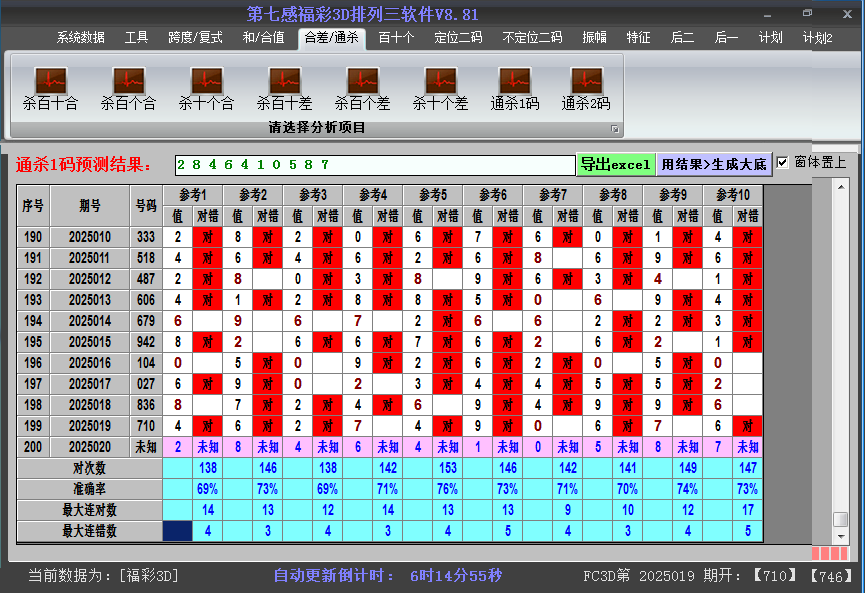Select period 2025017 in the table
The image size is (865, 593).
coord(90,384)
